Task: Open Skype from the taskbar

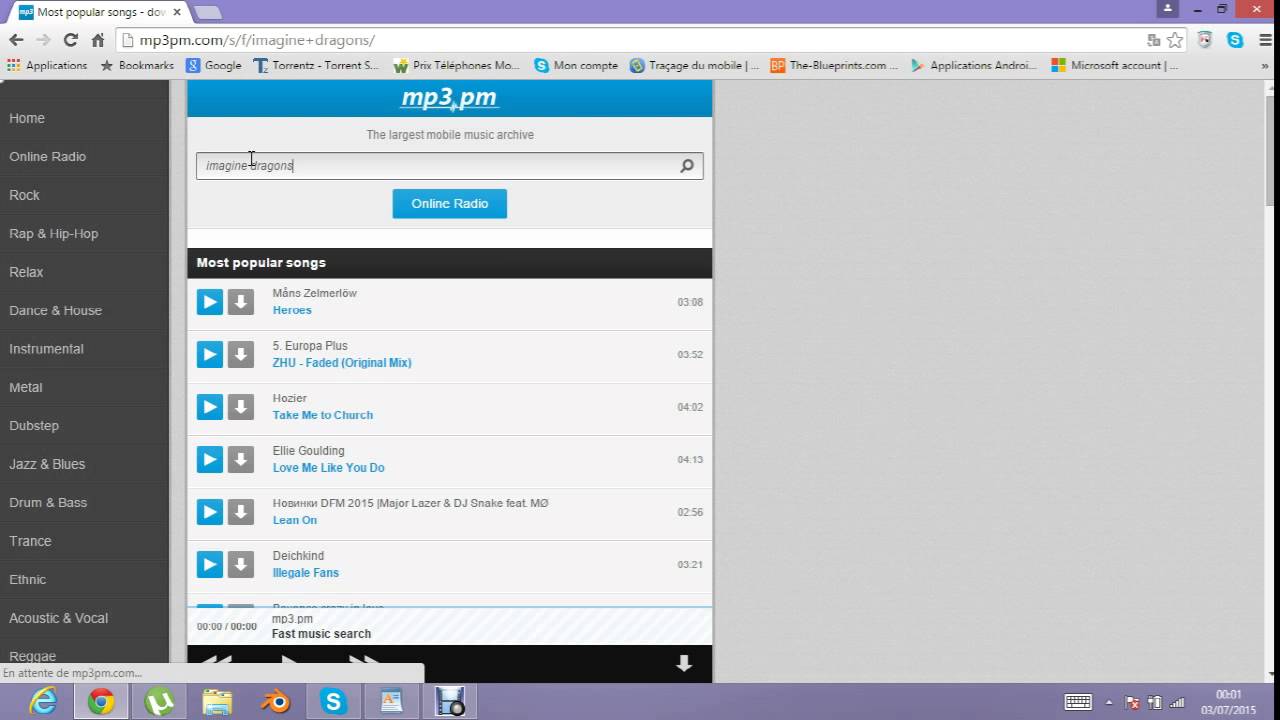Action: click(x=333, y=702)
